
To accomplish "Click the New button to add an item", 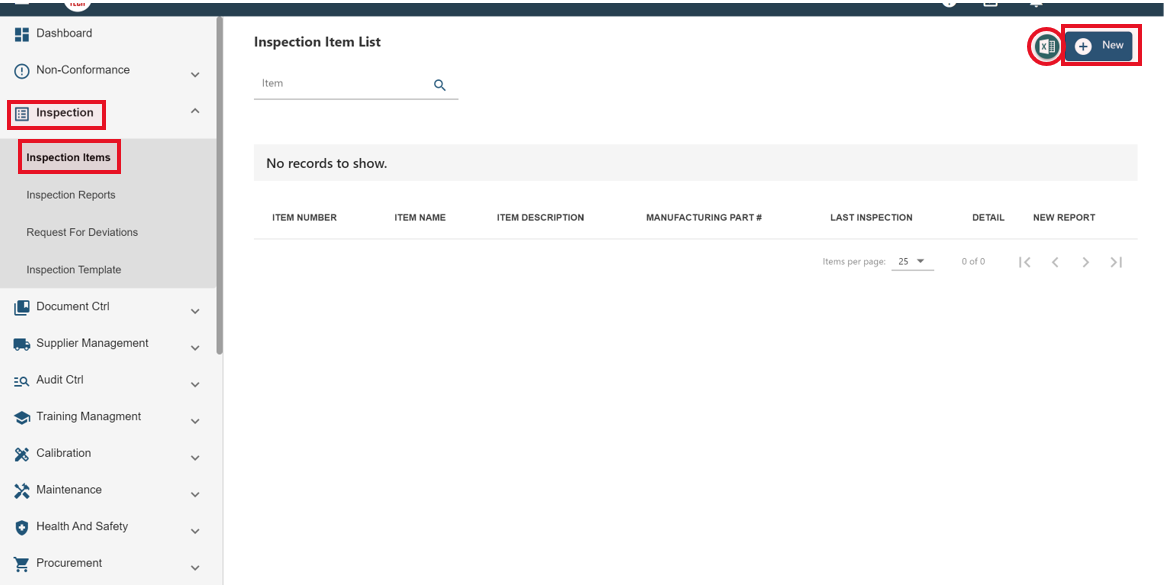I will (1100, 45).
